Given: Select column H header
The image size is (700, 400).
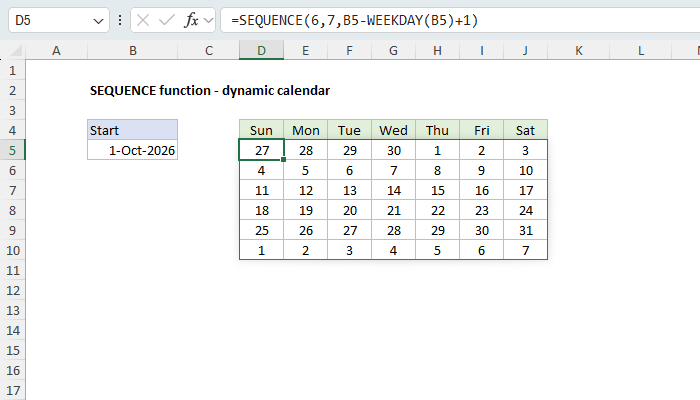Looking at the screenshot, I should pos(437,50).
